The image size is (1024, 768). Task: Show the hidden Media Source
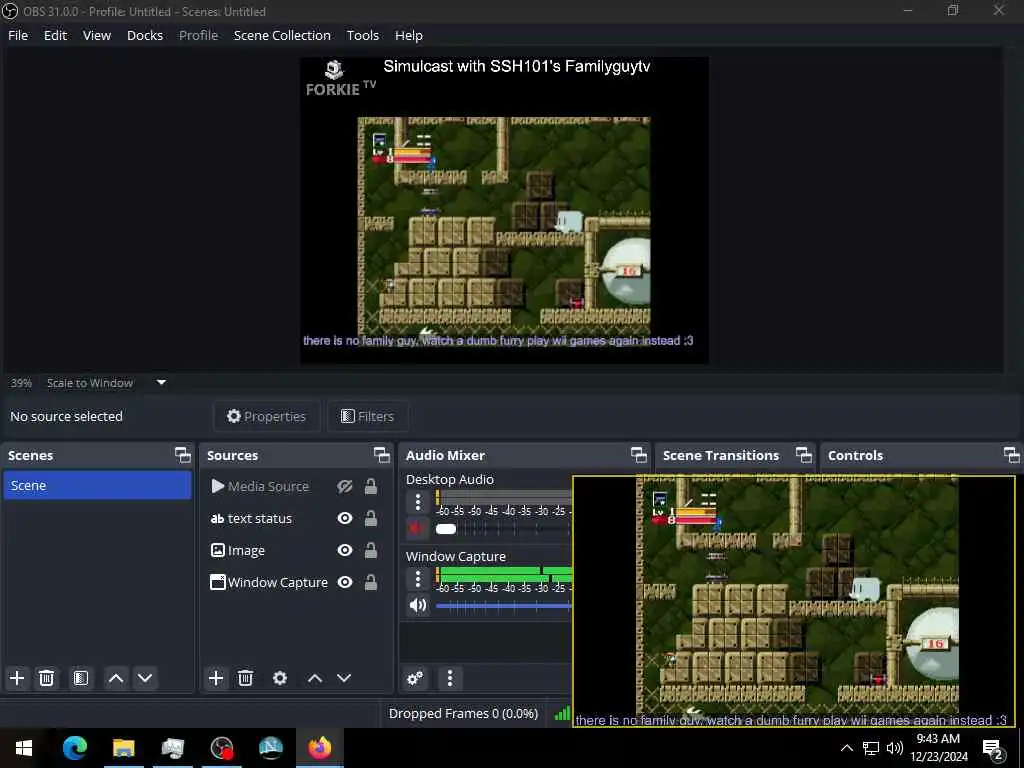[345, 486]
